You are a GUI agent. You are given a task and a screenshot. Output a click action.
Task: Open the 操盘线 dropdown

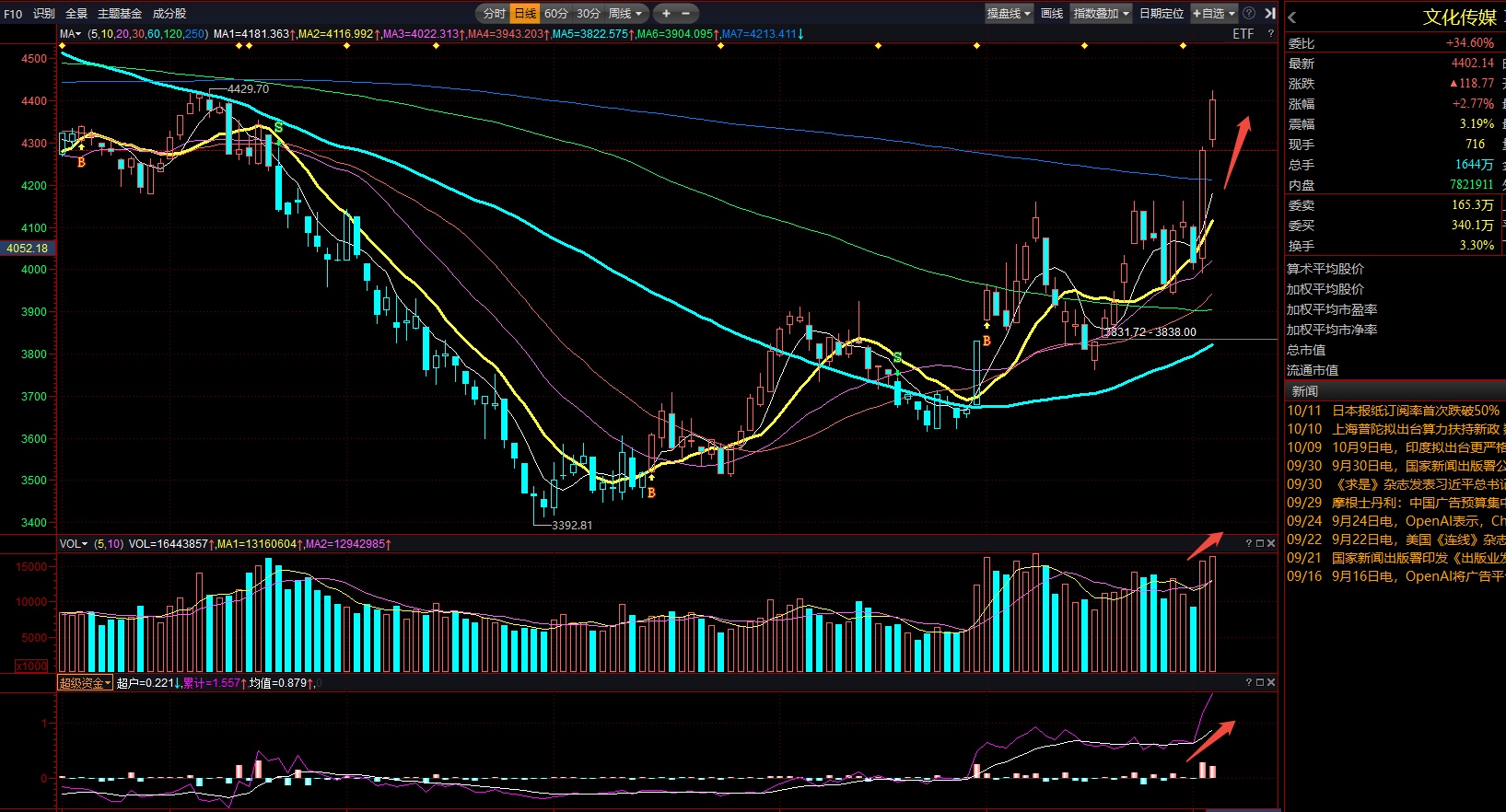tap(1009, 14)
